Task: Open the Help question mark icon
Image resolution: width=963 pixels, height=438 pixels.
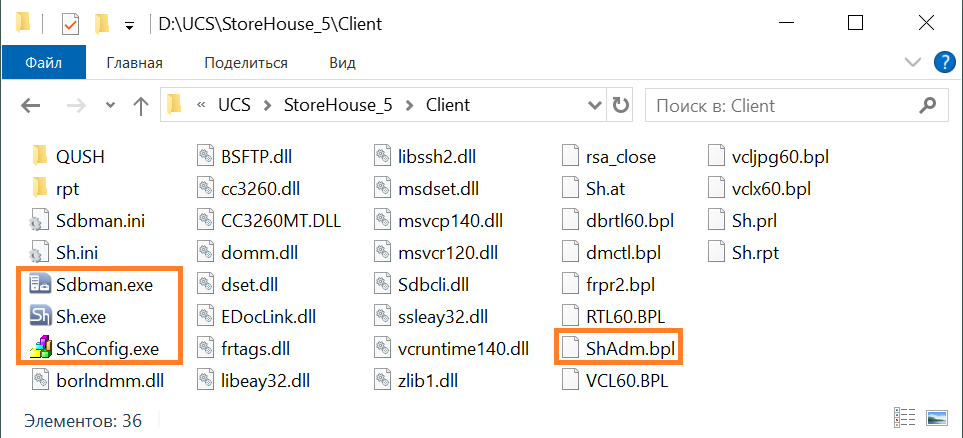Action: (x=942, y=63)
